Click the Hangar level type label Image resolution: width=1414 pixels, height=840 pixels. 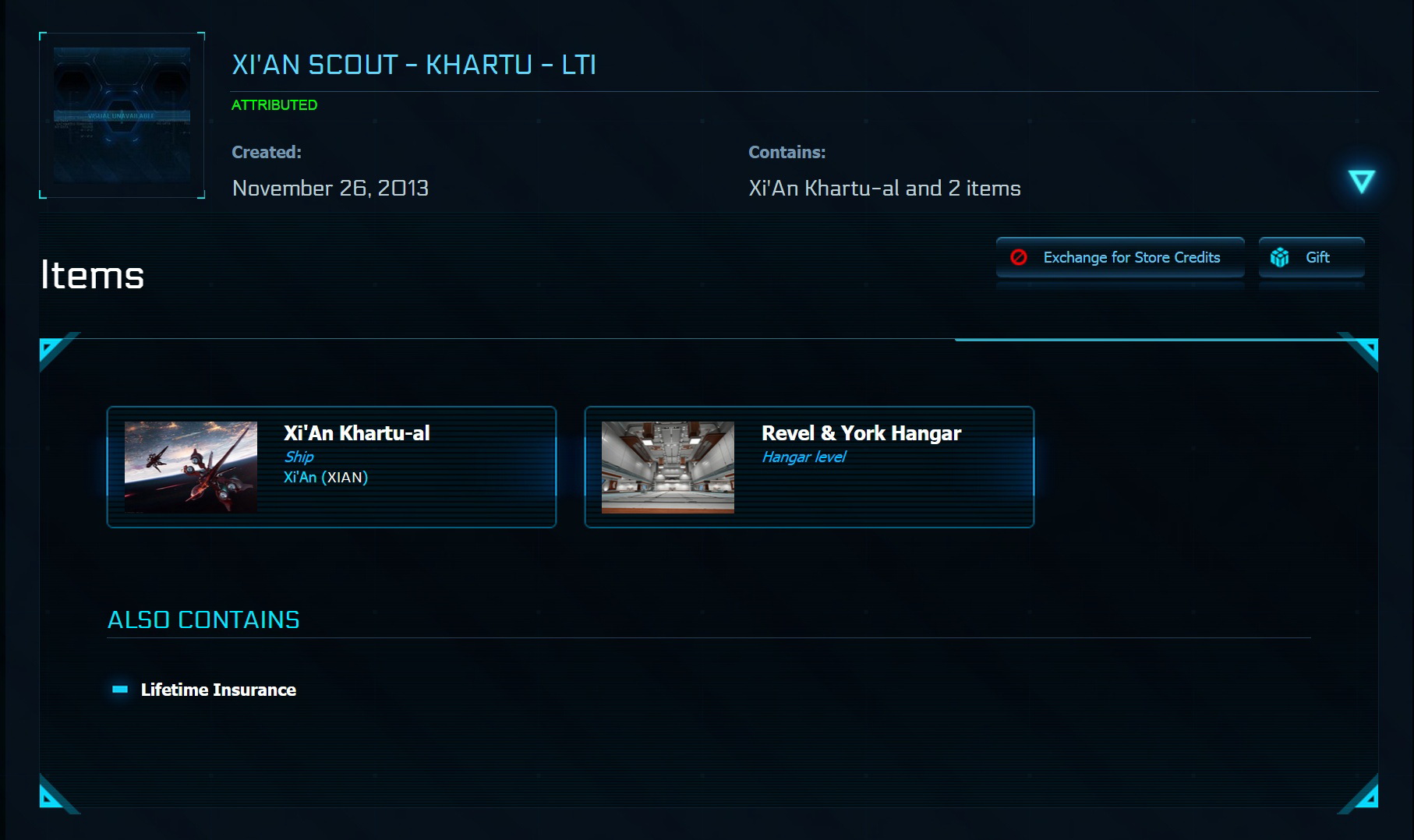click(x=804, y=457)
